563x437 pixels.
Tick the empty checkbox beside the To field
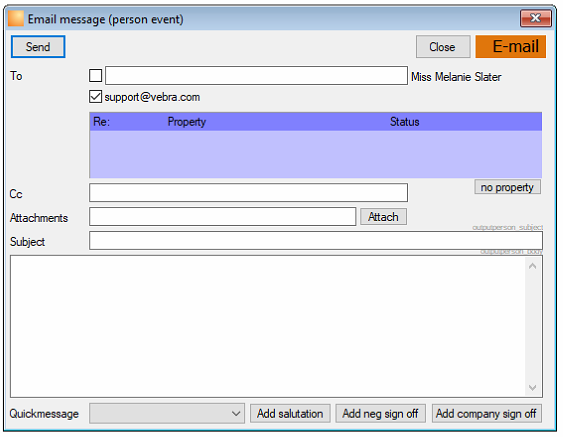96,76
